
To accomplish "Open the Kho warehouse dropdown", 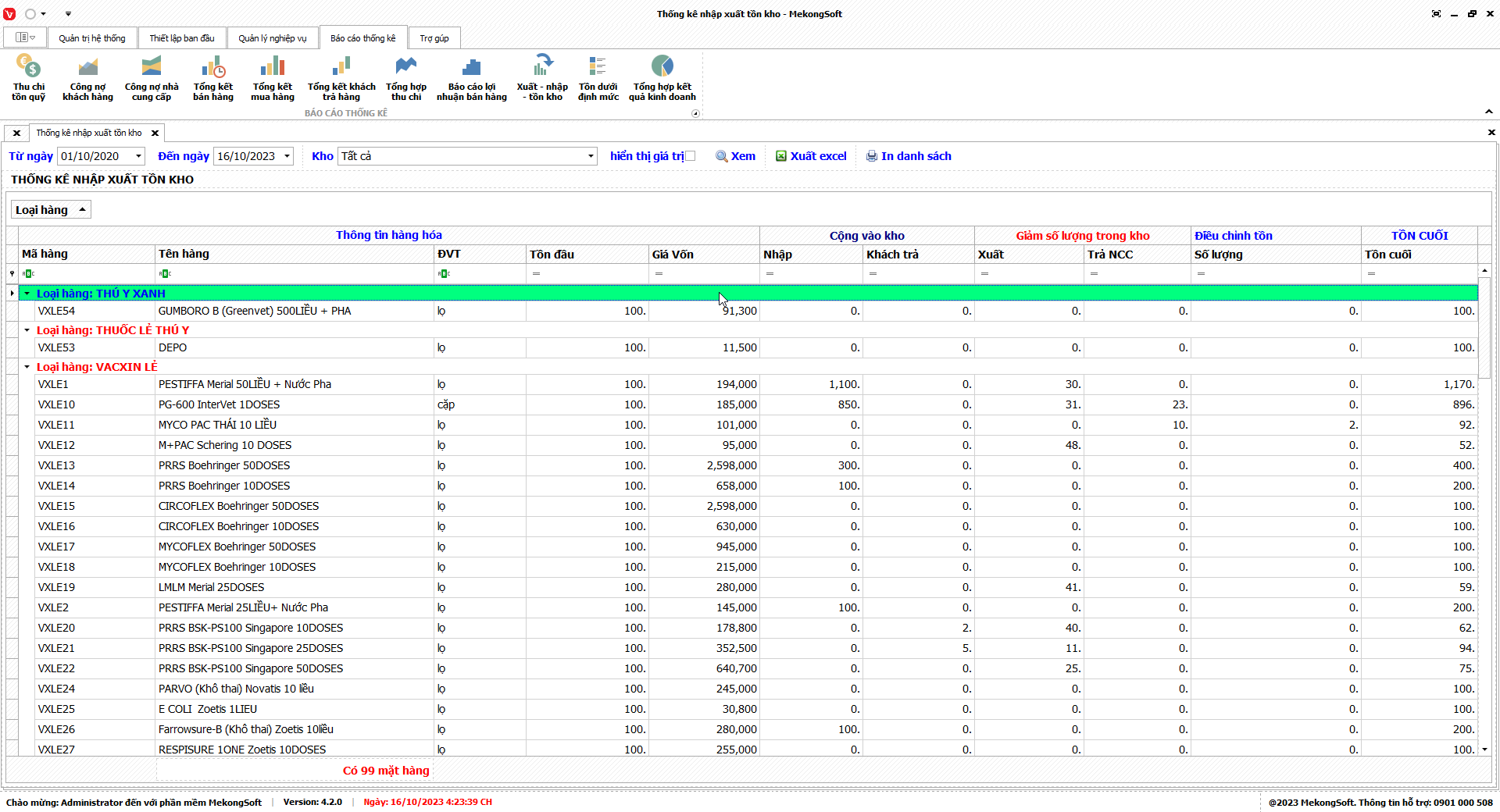I will (x=591, y=156).
